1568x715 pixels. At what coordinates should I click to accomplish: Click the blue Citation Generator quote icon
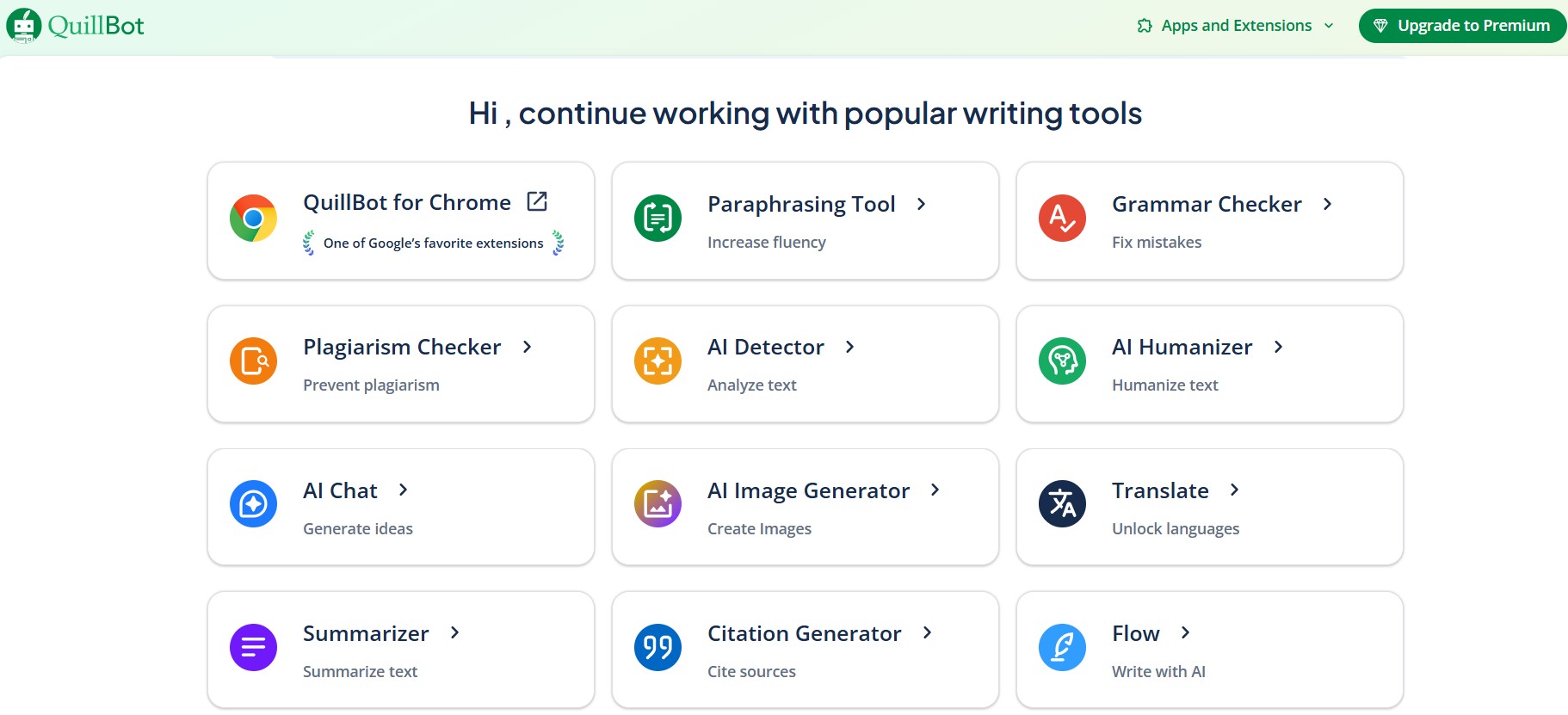point(657,647)
